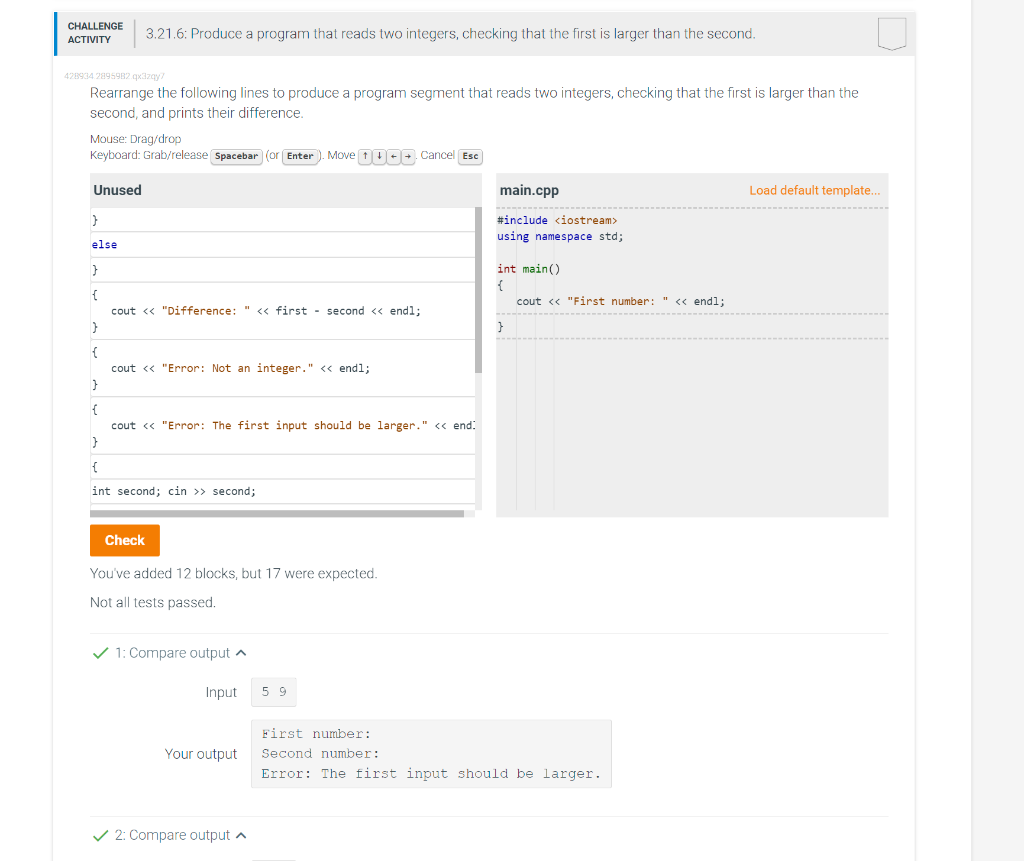
Task: Click the bookmark icon beside the challenge title
Action: coord(890,33)
